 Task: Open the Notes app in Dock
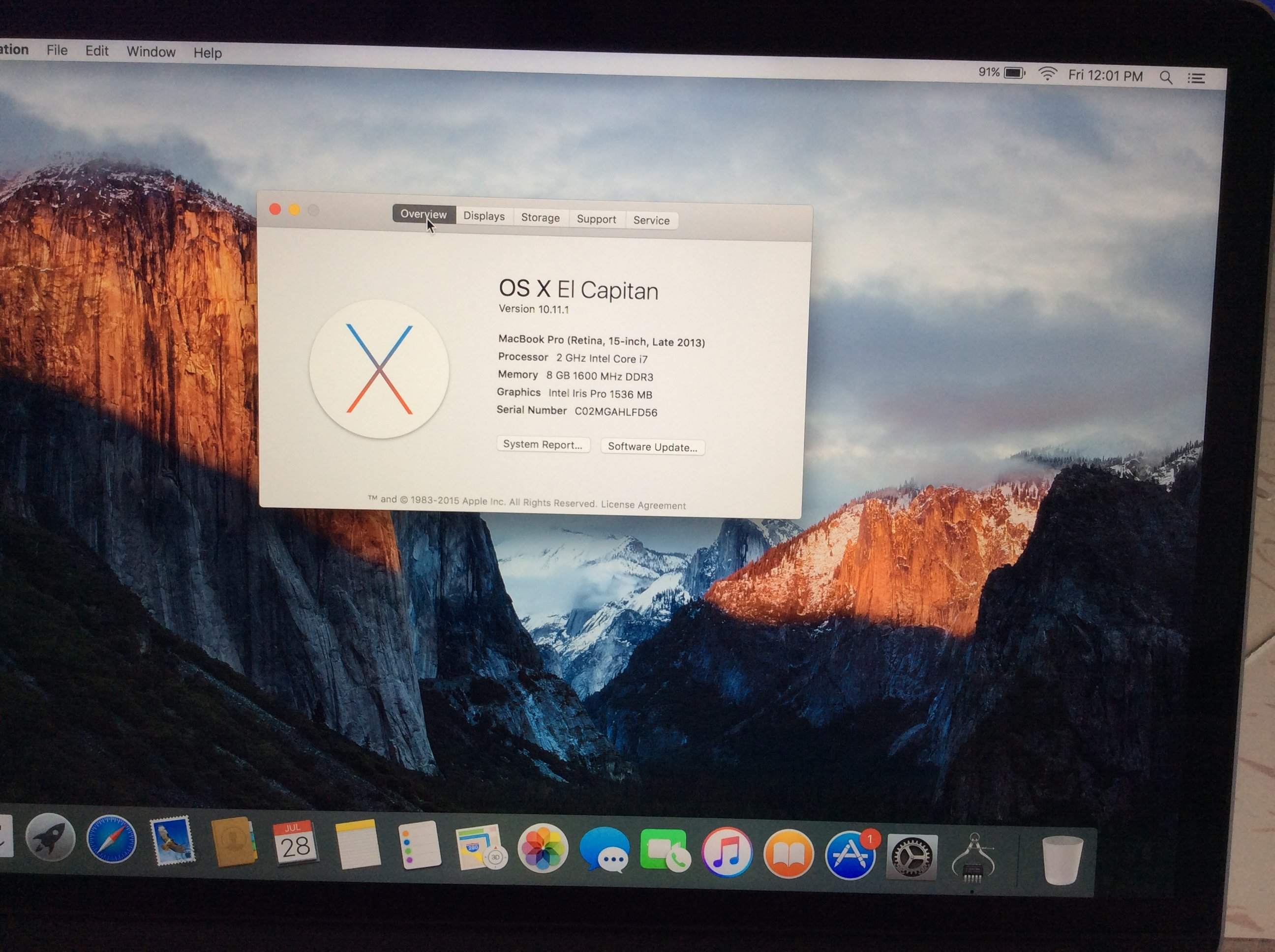[358, 844]
